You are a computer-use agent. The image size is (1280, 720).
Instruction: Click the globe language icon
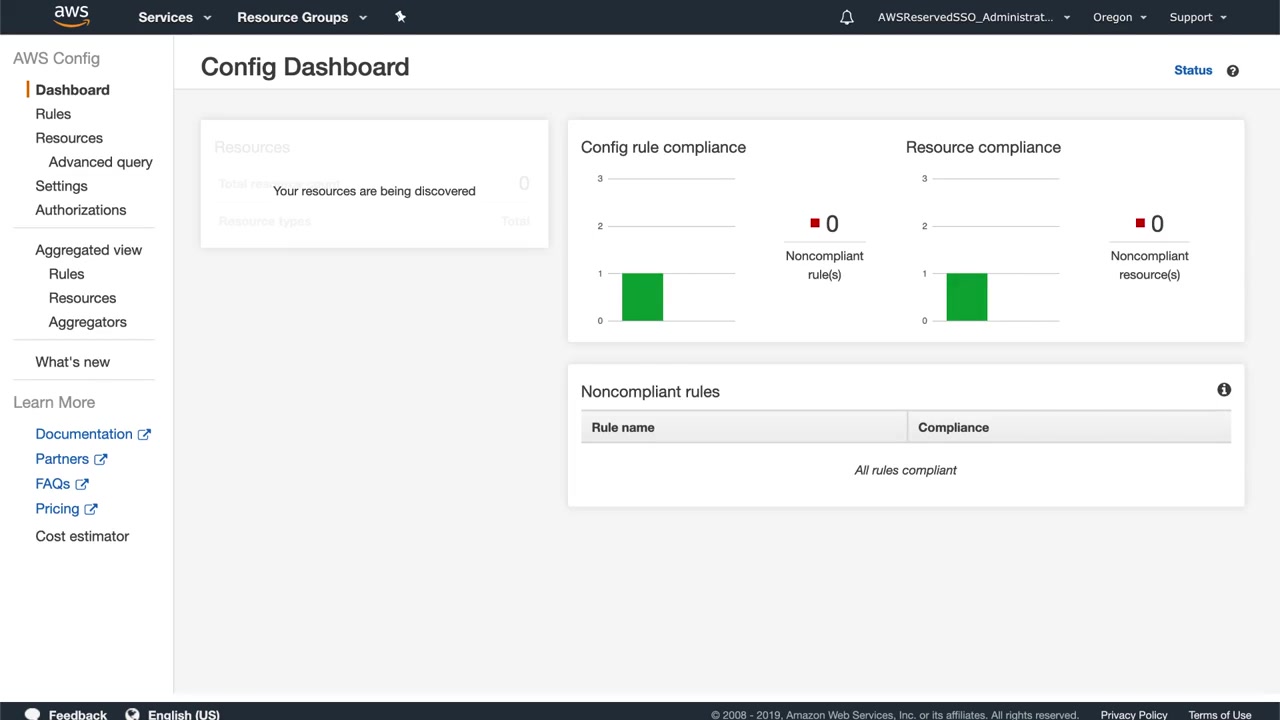pyautogui.click(x=132, y=714)
